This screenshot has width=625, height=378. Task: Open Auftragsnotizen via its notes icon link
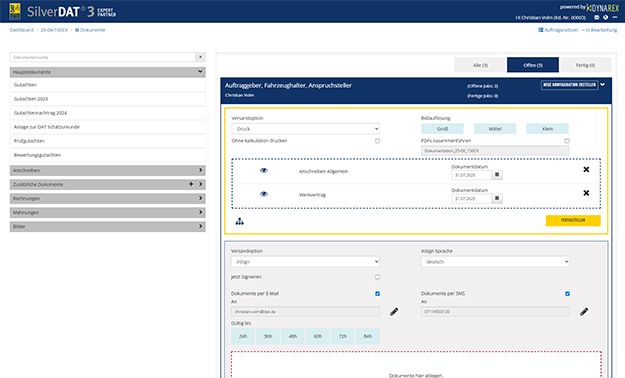(558, 30)
